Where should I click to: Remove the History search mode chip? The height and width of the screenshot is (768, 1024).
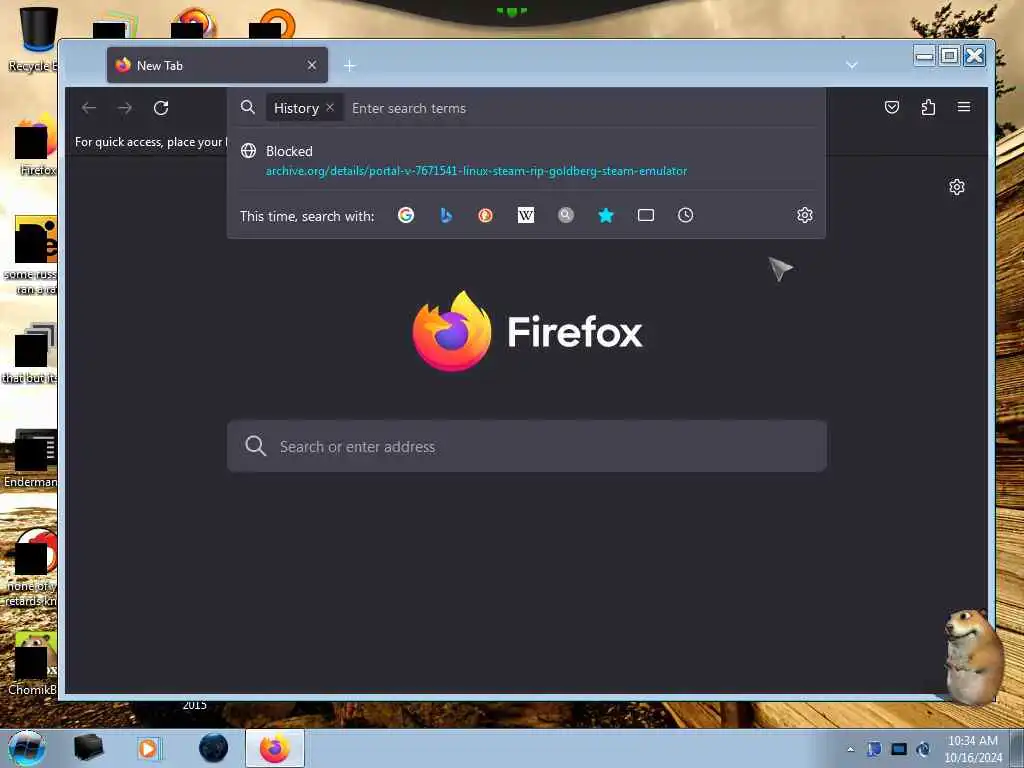(x=330, y=108)
